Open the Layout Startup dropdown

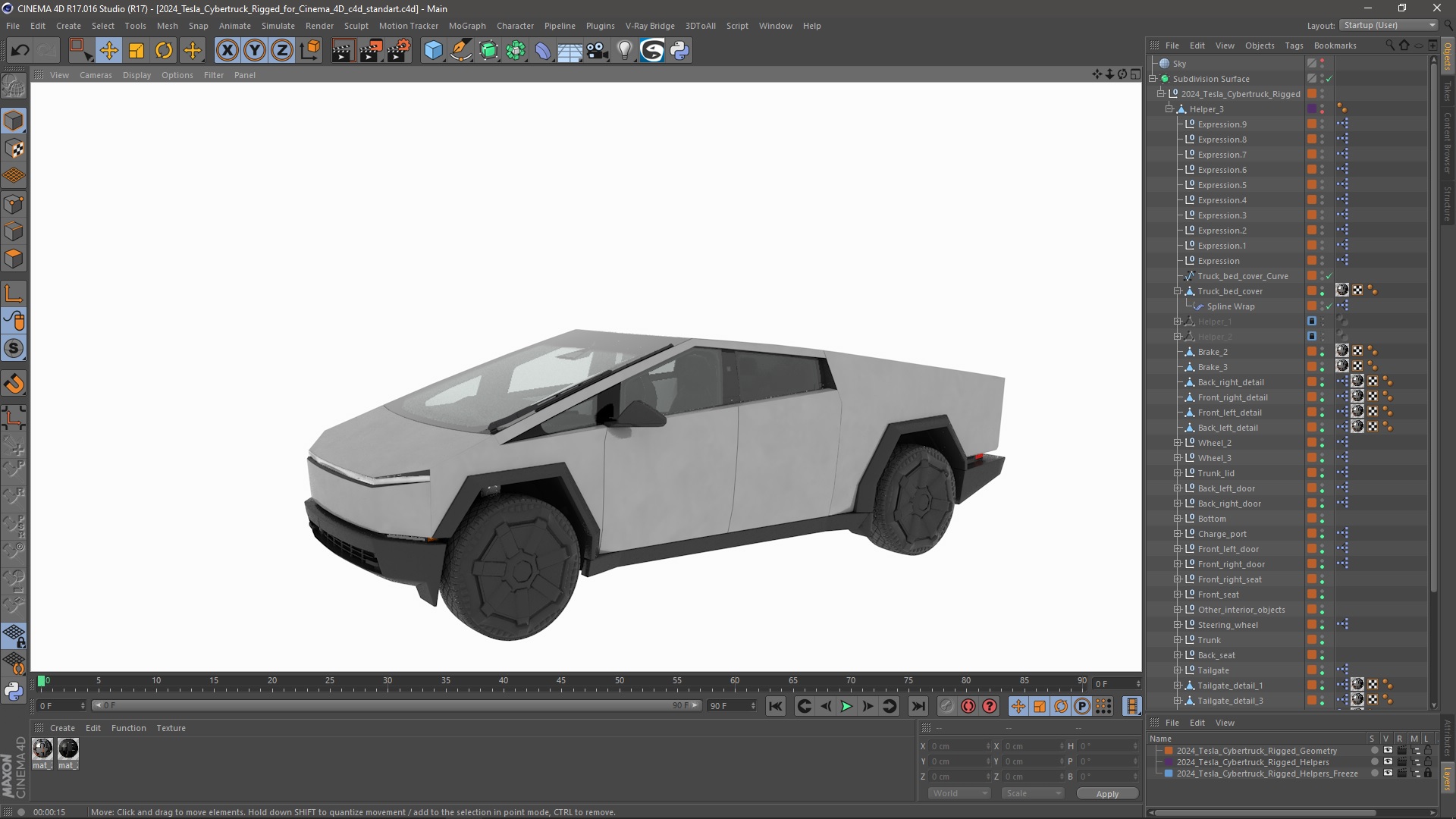pyautogui.click(x=1389, y=25)
